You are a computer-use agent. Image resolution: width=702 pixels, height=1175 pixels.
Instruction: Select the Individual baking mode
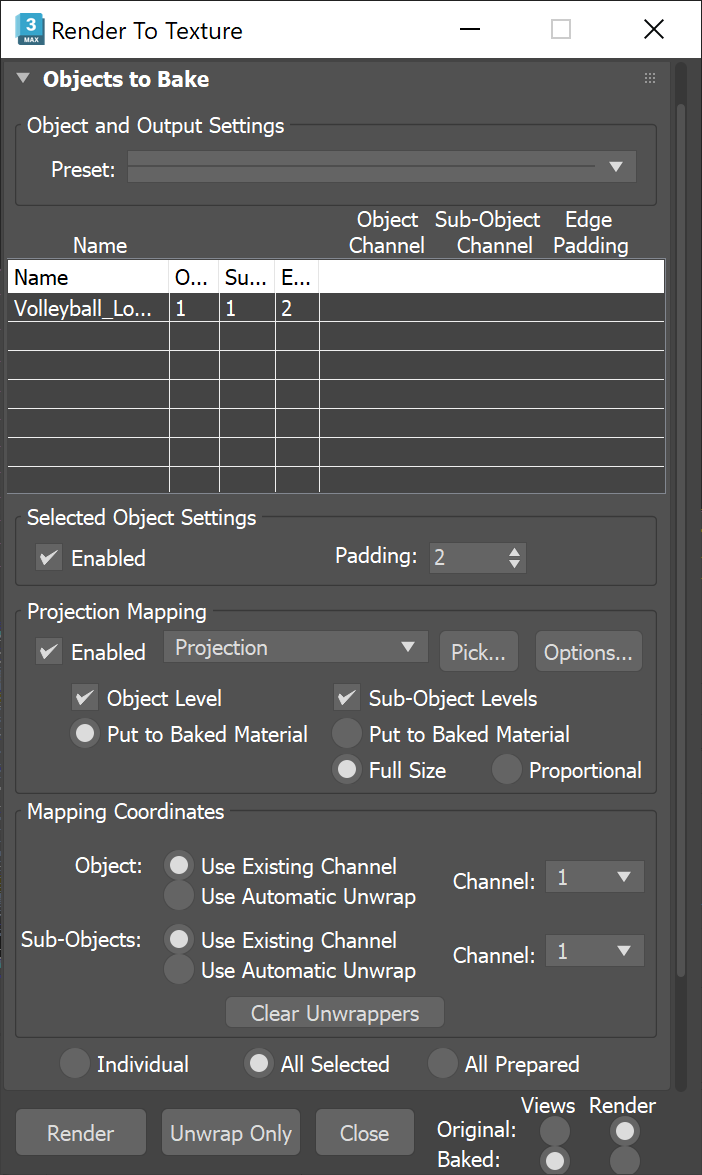tap(74, 1064)
